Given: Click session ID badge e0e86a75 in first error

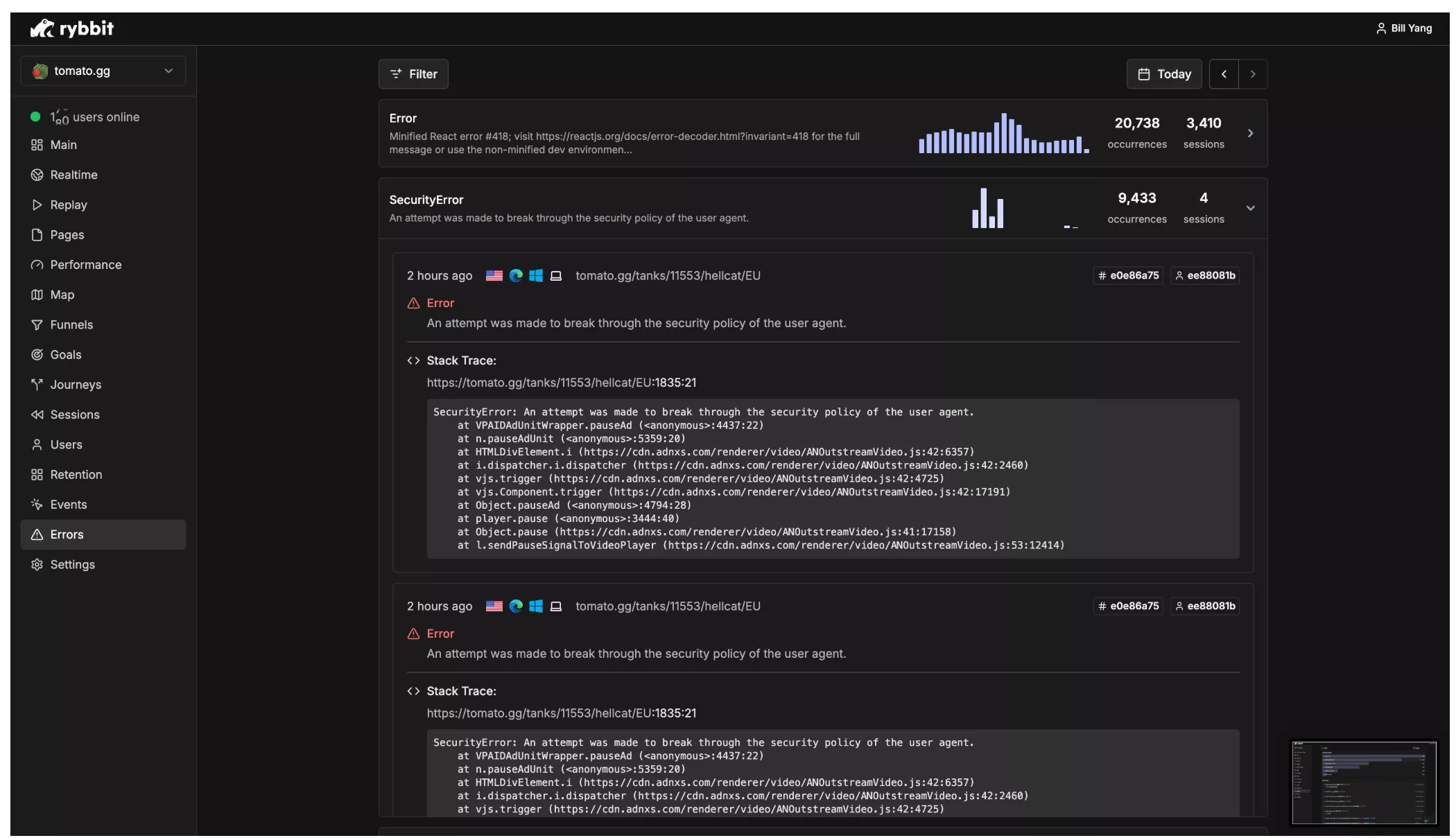Looking at the screenshot, I should (1128, 275).
